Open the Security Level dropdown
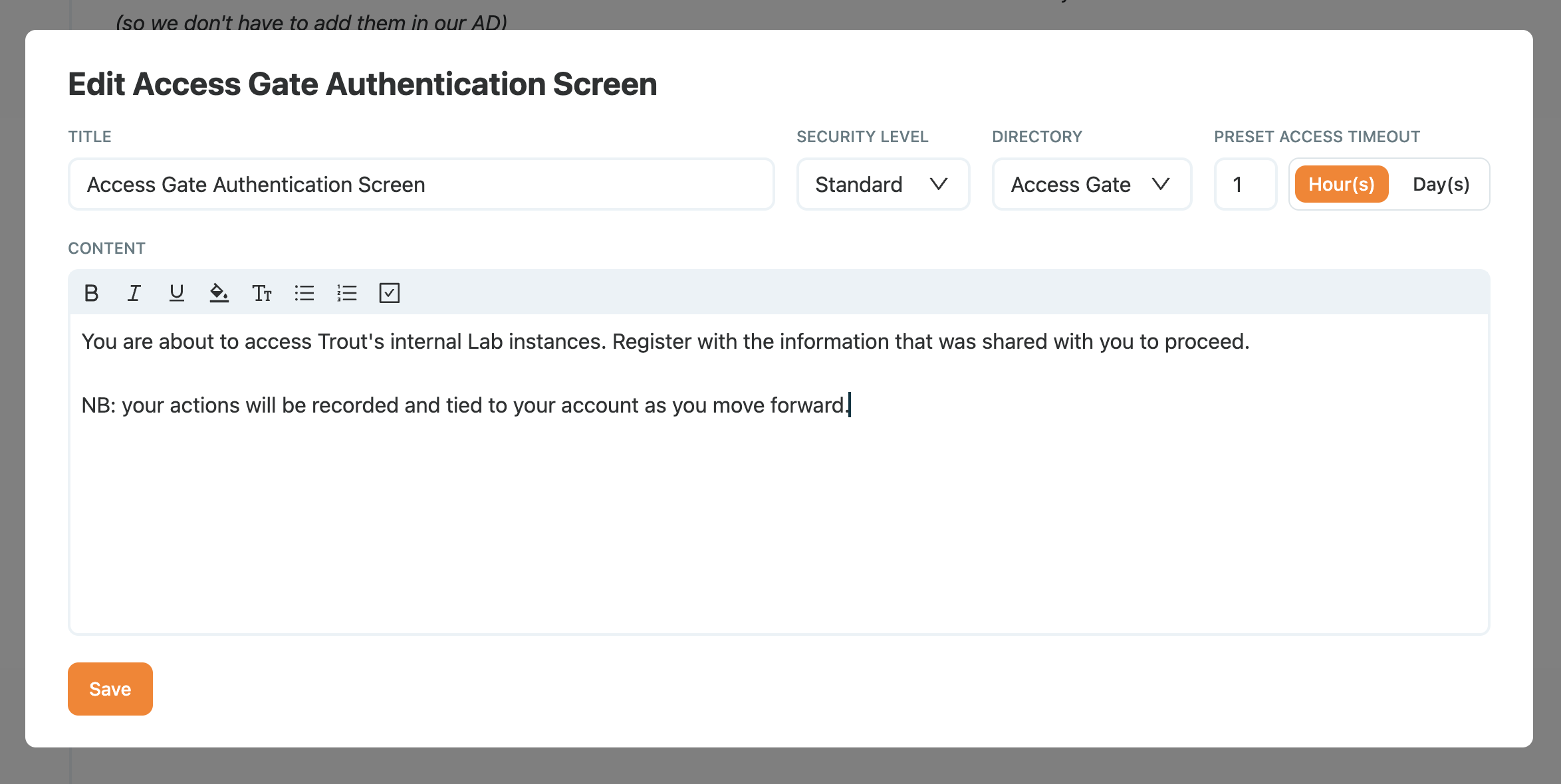1561x784 pixels. 883,184
